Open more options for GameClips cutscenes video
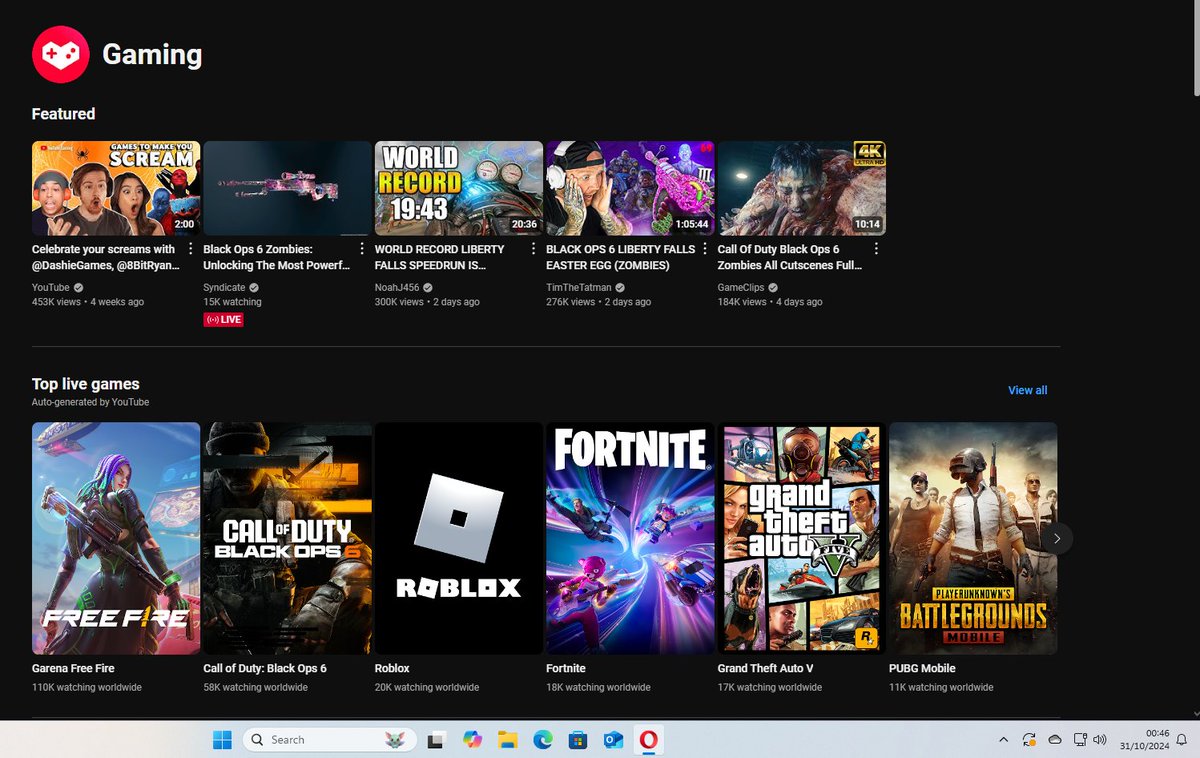Image resolution: width=1200 pixels, height=758 pixels. pyautogui.click(x=876, y=249)
